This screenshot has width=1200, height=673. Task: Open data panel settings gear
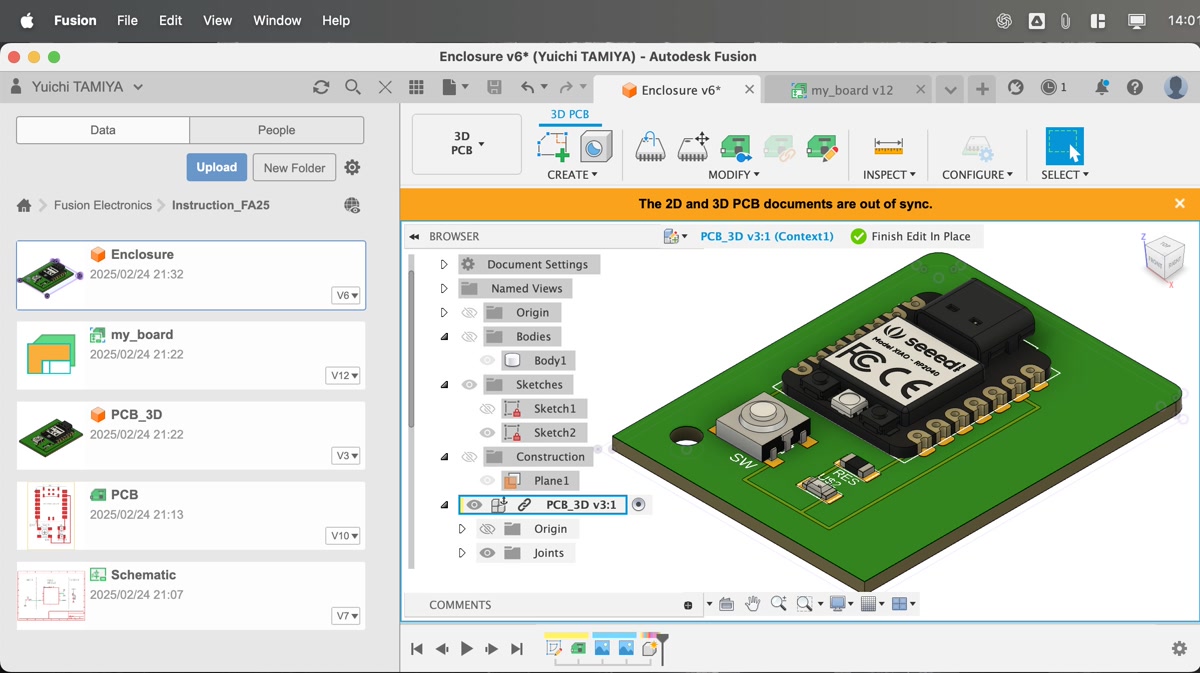(352, 167)
